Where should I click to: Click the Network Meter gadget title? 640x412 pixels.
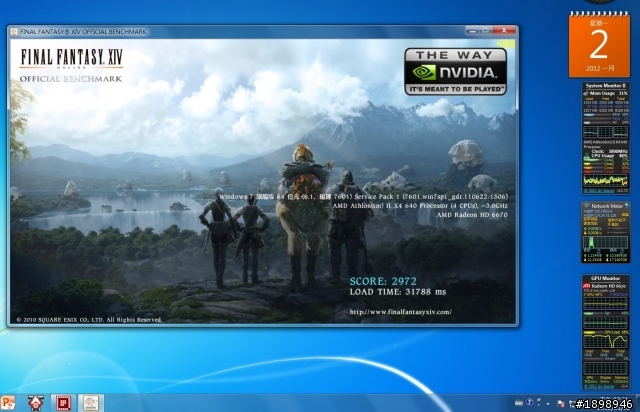607,206
